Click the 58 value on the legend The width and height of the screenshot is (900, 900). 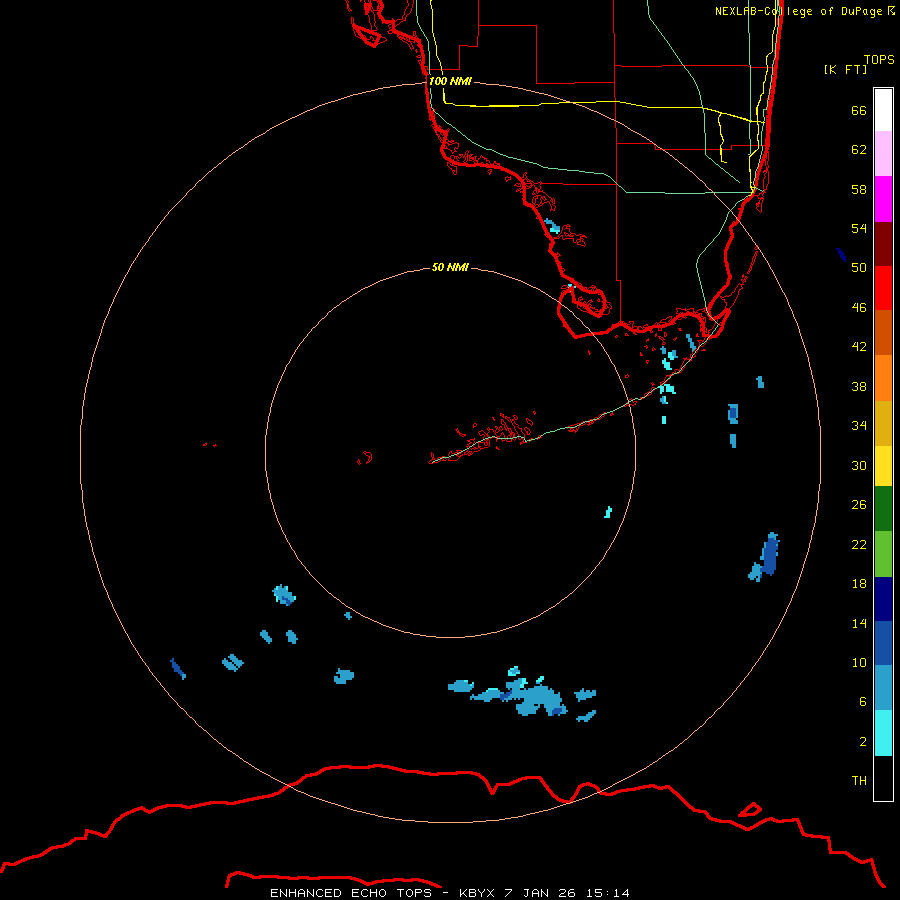pos(859,189)
